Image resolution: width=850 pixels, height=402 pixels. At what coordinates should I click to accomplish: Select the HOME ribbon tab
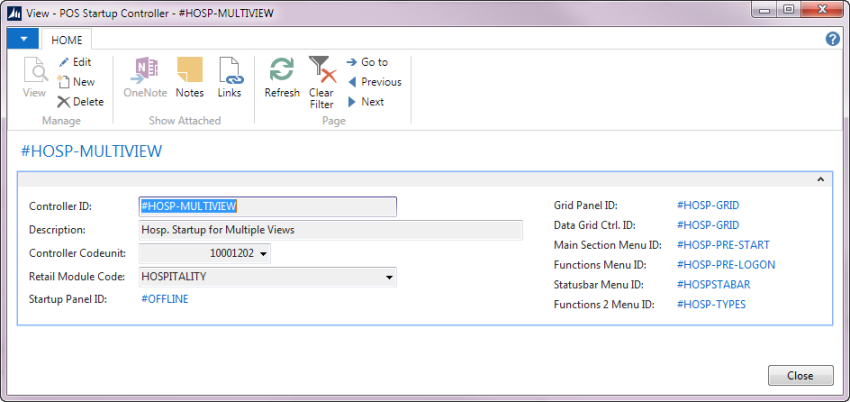(x=67, y=40)
